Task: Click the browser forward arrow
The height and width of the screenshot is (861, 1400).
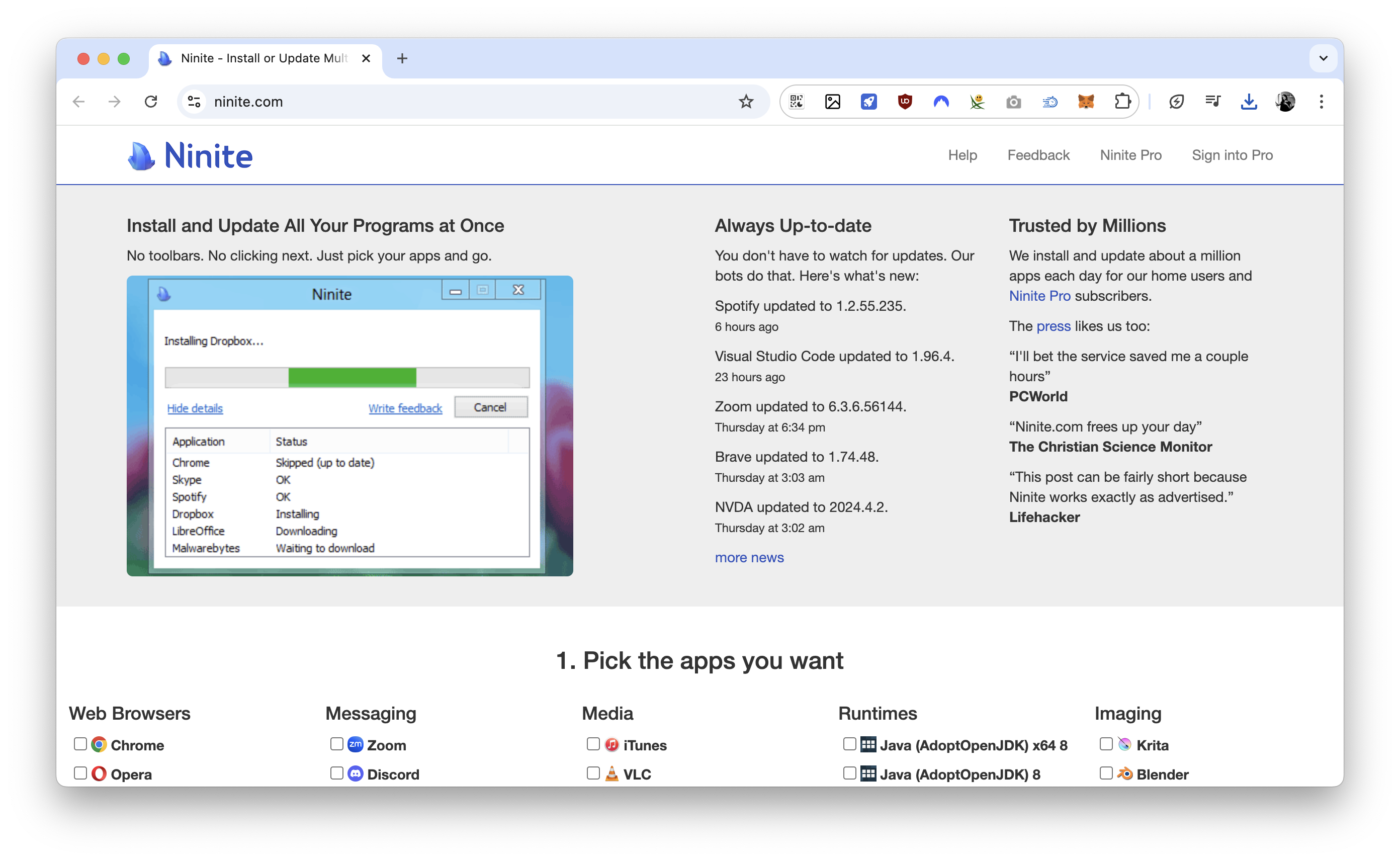Action: [115, 102]
